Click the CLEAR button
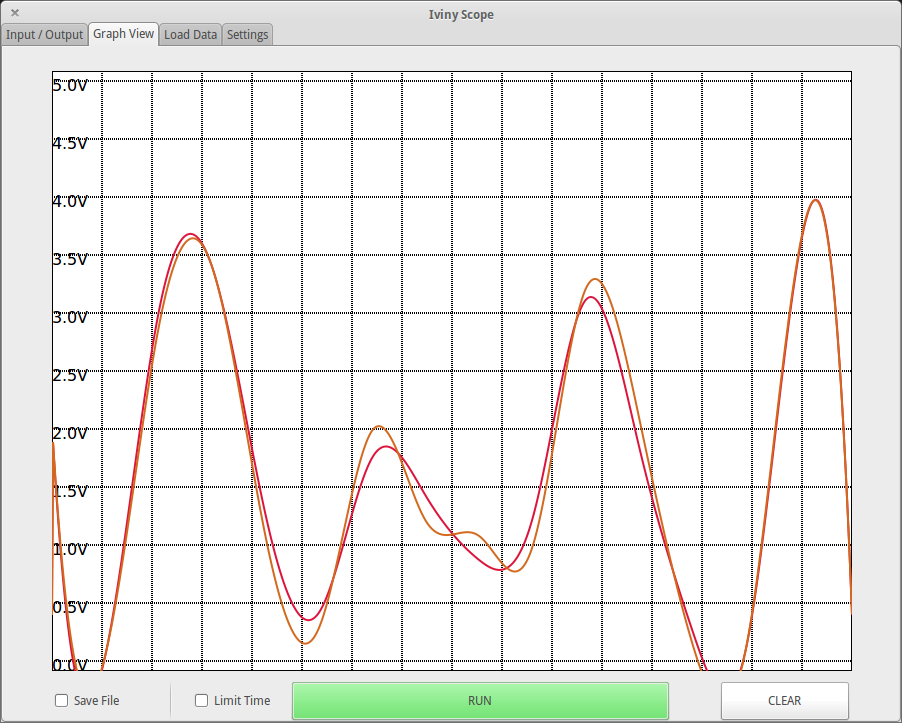This screenshot has width=902, height=723. pos(785,701)
